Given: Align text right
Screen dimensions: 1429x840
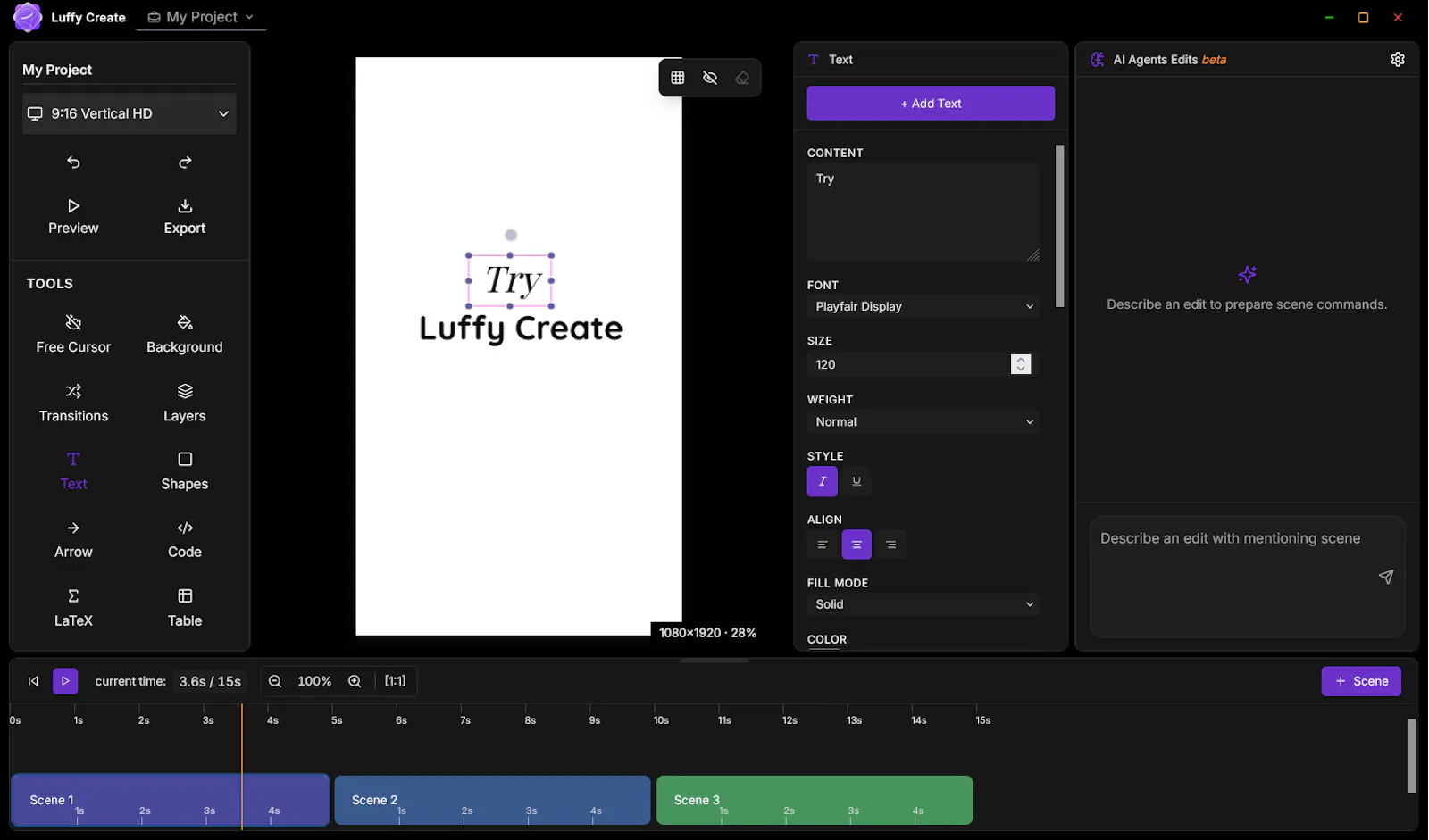Looking at the screenshot, I should coord(890,545).
